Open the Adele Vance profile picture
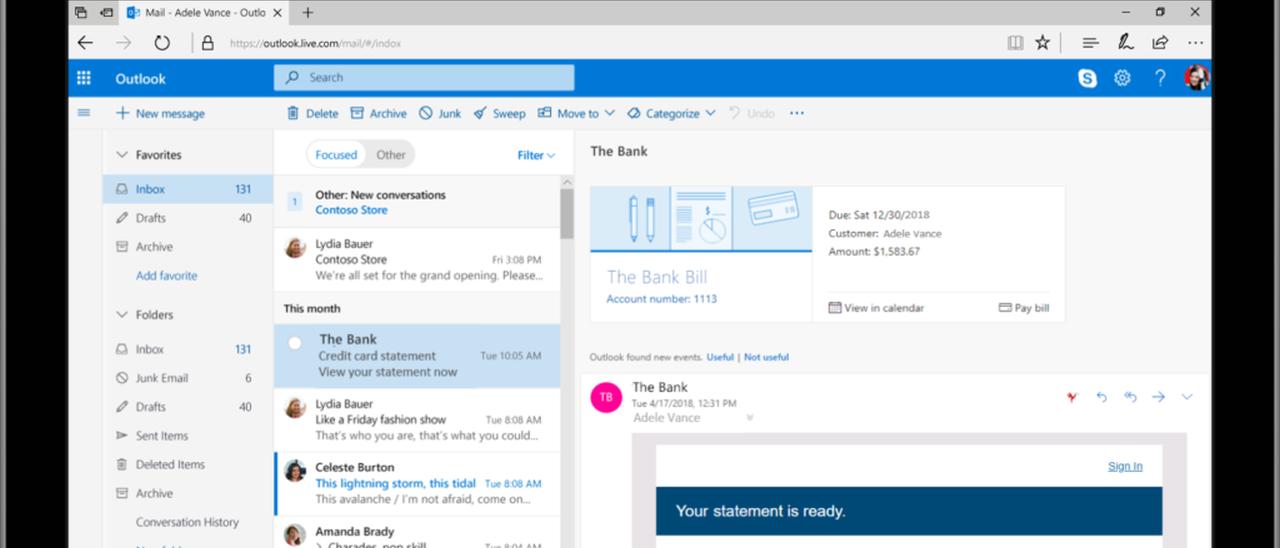The image size is (1280, 548). coord(1196,78)
